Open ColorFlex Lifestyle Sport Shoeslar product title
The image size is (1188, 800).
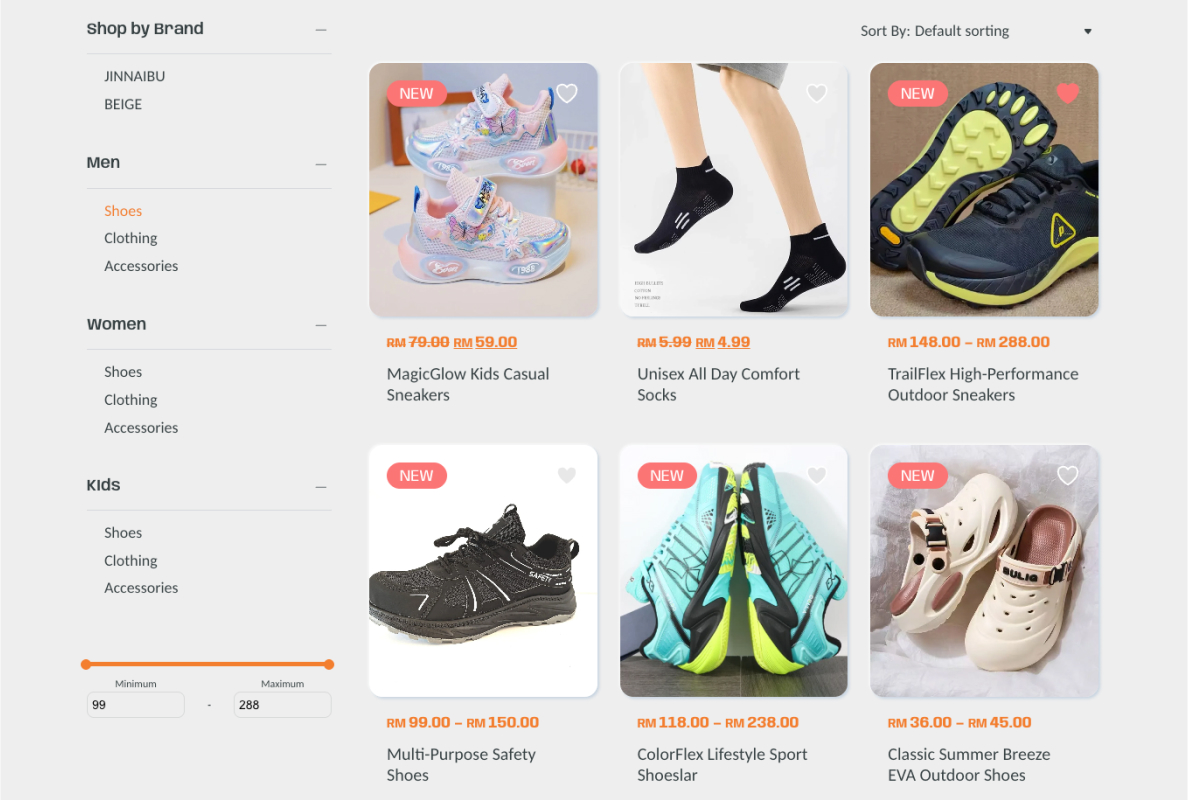point(722,764)
